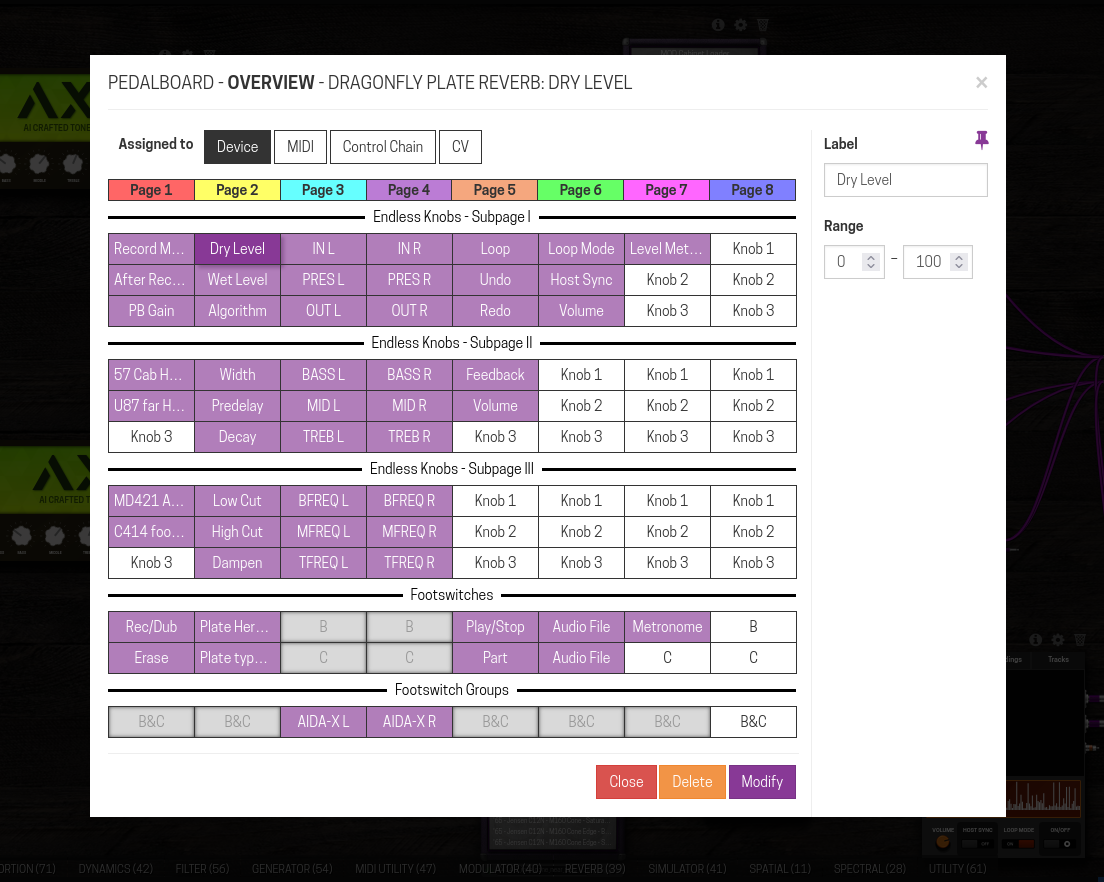The width and height of the screenshot is (1104, 882).
Task: Select the Feedback slot in Subpage II
Action: pos(495,375)
